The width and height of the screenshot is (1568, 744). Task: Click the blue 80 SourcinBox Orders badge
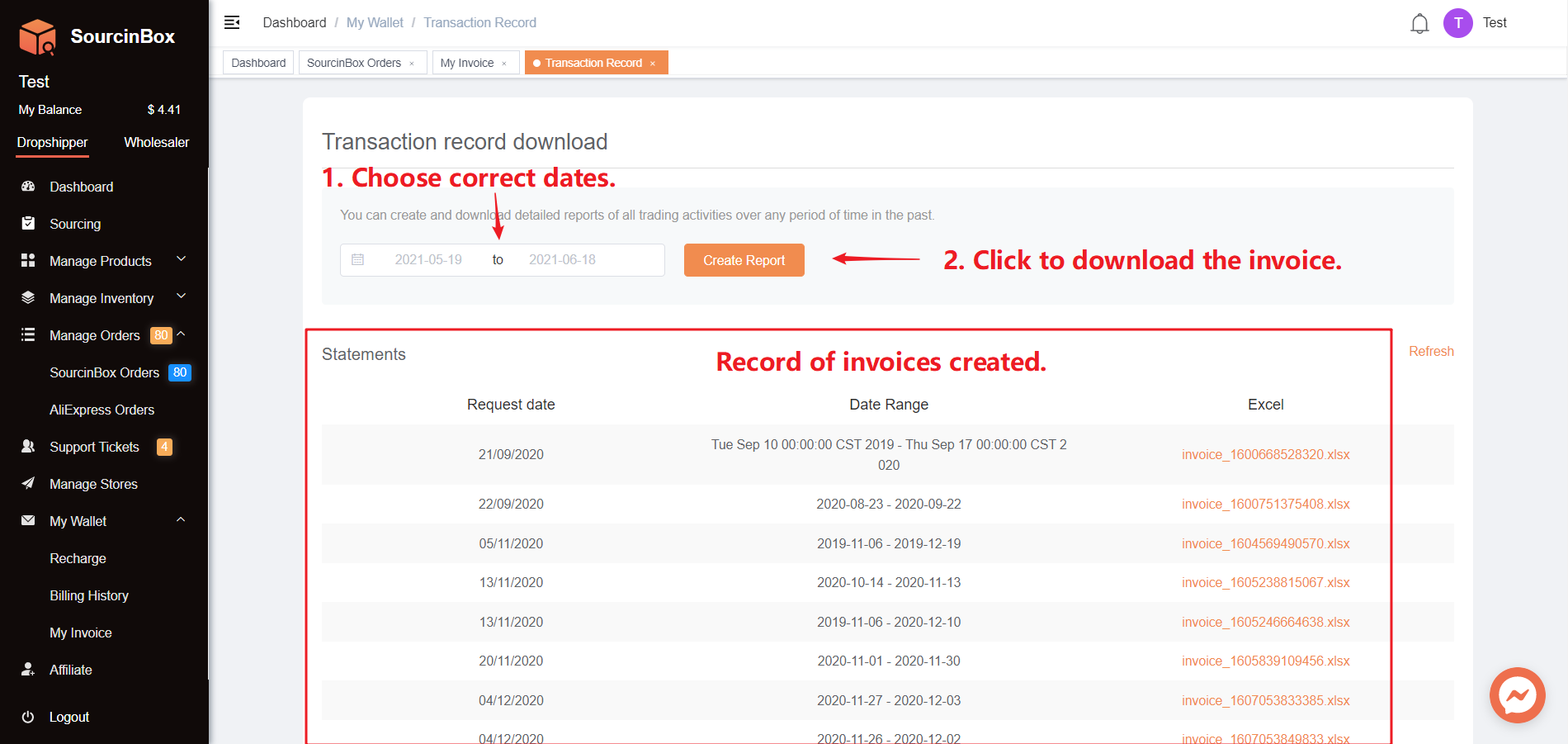180,372
